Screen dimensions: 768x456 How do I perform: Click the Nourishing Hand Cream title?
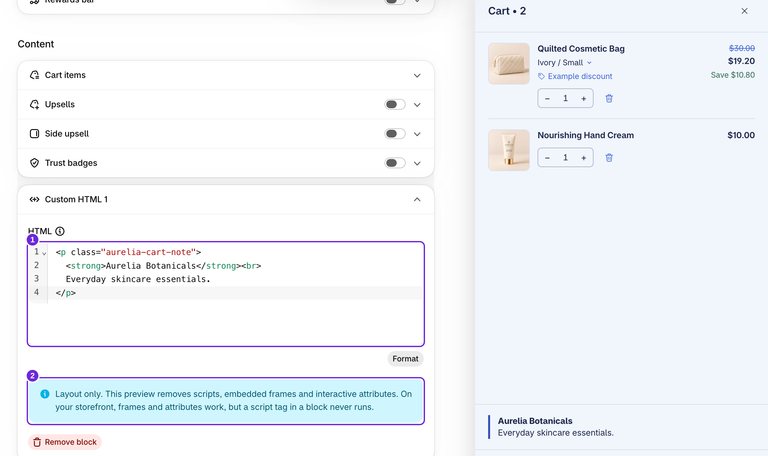coord(585,135)
